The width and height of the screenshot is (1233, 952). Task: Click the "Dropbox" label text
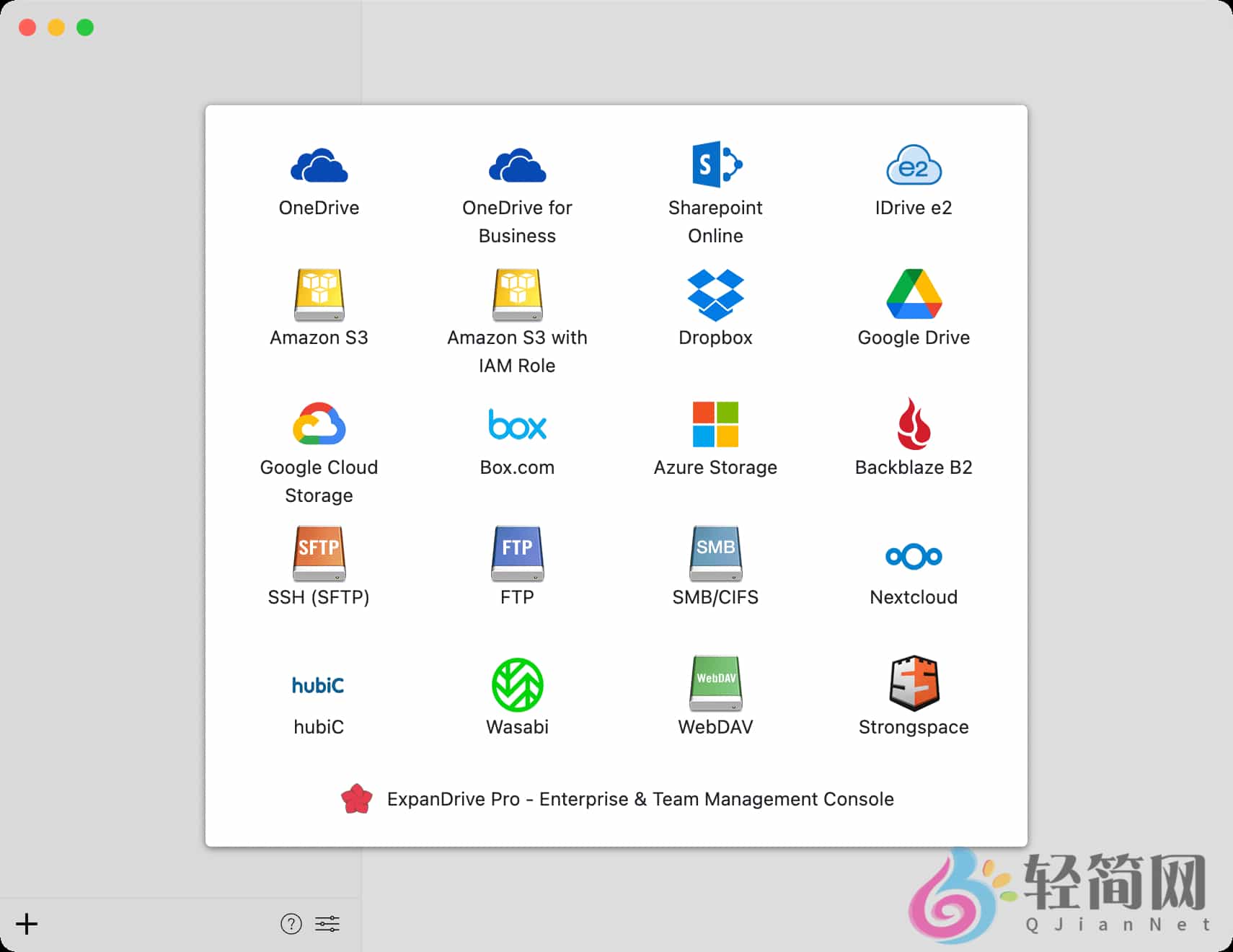coord(715,338)
